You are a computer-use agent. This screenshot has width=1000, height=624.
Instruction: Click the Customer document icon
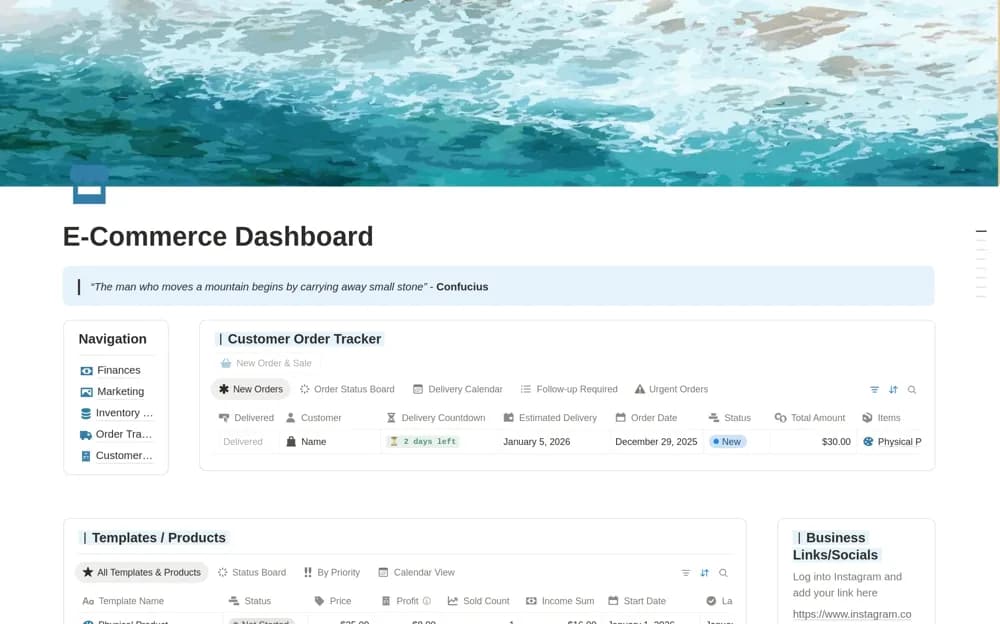pyautogui.click(x=85, y=456)
